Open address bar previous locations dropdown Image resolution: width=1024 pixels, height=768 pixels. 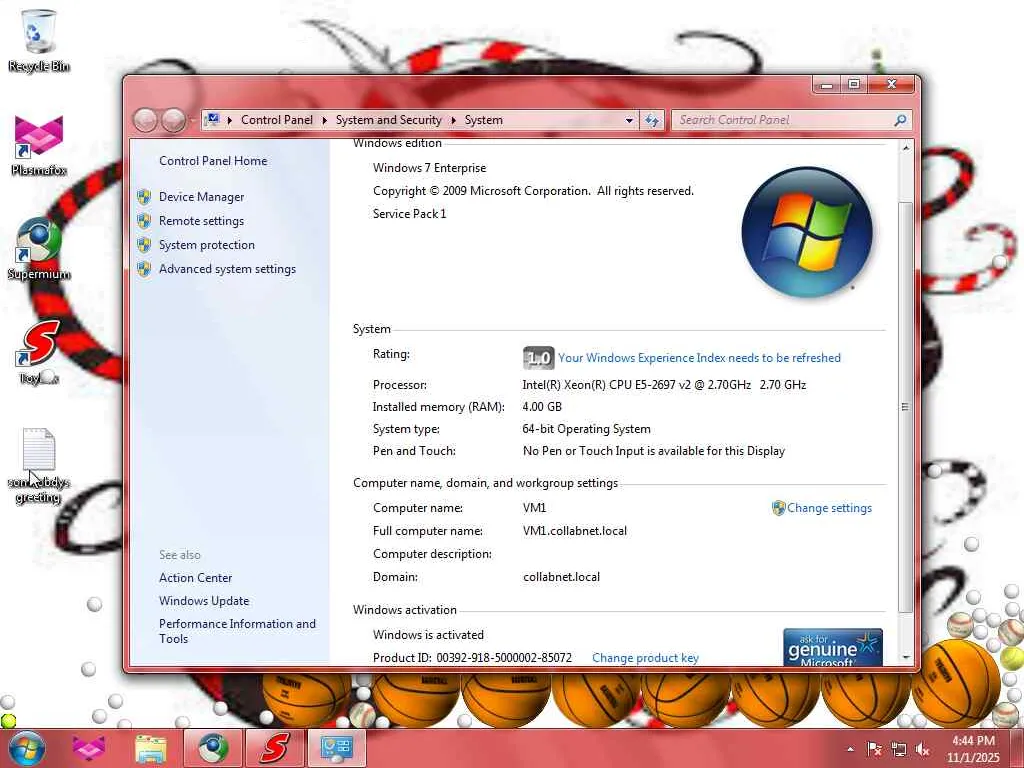pyautogui.click(x=629, y=120)
